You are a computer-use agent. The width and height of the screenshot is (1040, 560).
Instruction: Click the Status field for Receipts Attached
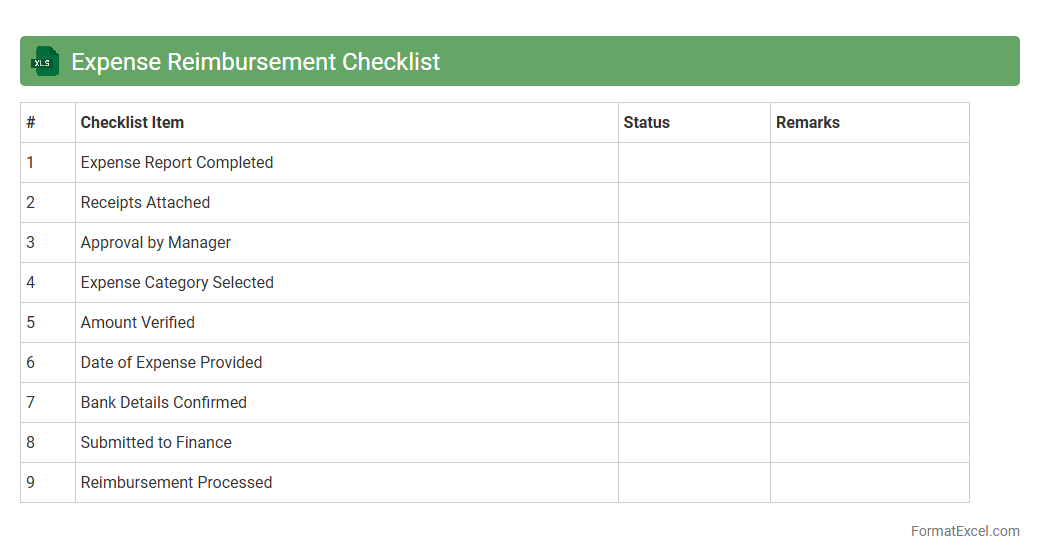tap(694, 203)
